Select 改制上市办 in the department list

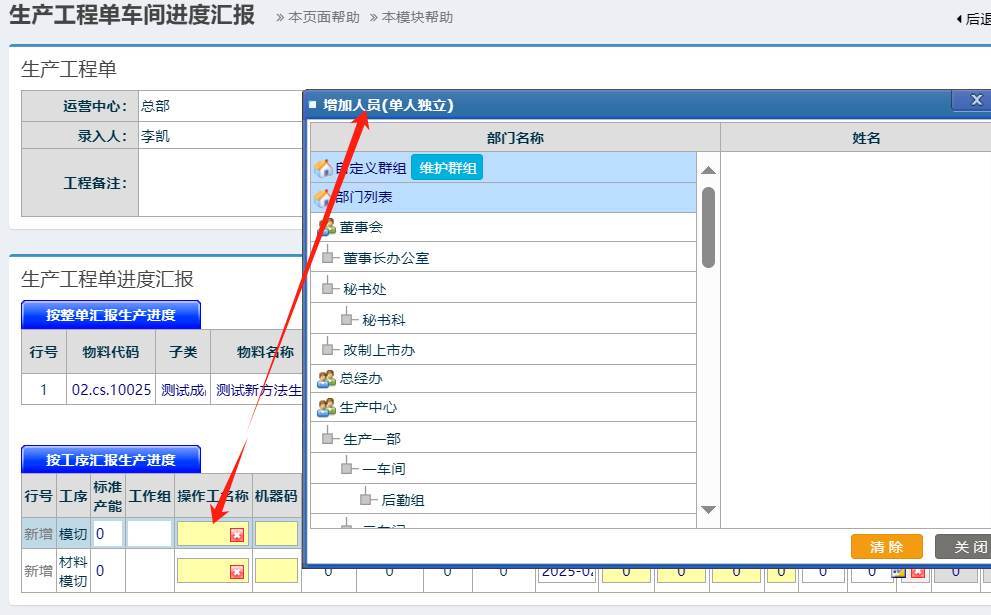[x=379, y=350]
